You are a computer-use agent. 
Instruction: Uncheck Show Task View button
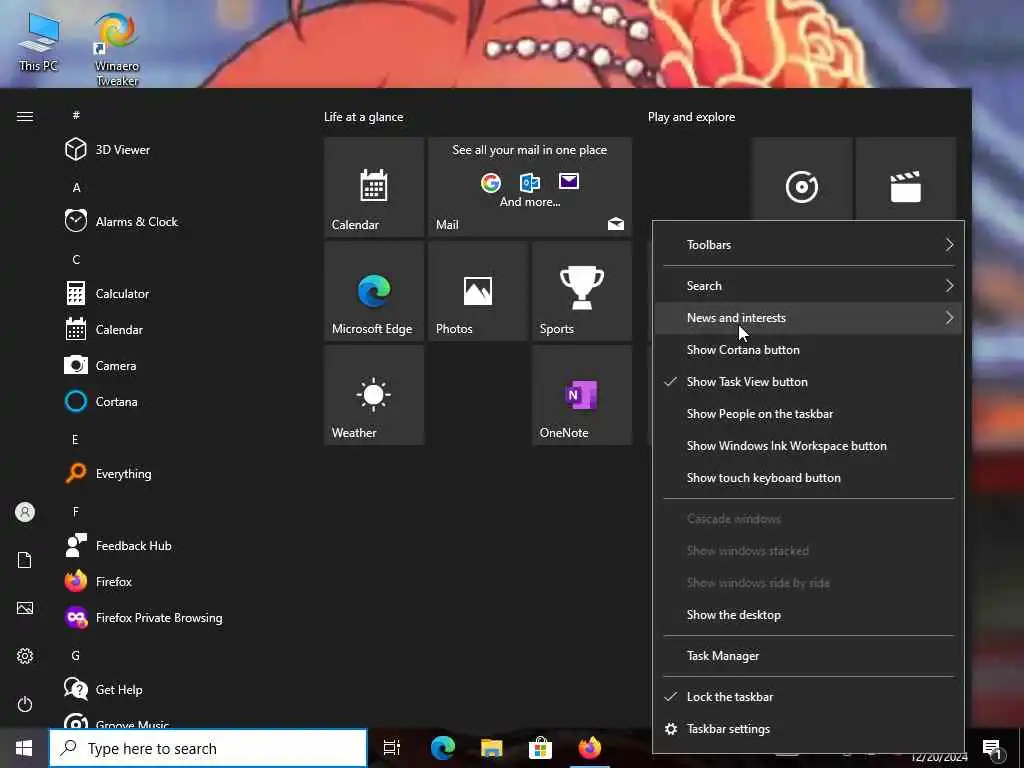[808, 382]
